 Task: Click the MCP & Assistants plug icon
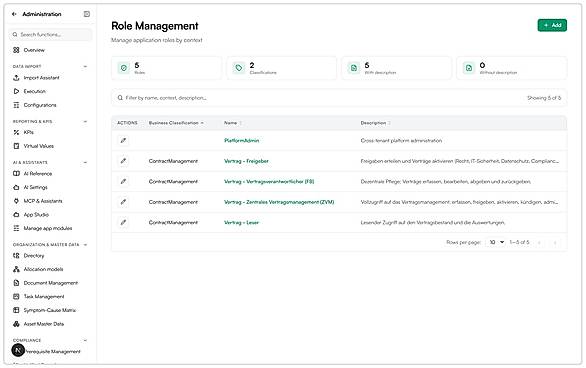[16, 201]
